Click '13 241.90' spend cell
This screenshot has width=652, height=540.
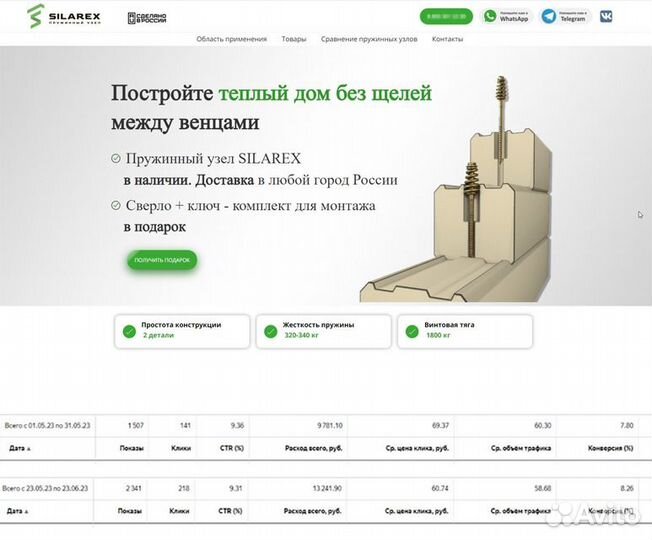(327, 488)
